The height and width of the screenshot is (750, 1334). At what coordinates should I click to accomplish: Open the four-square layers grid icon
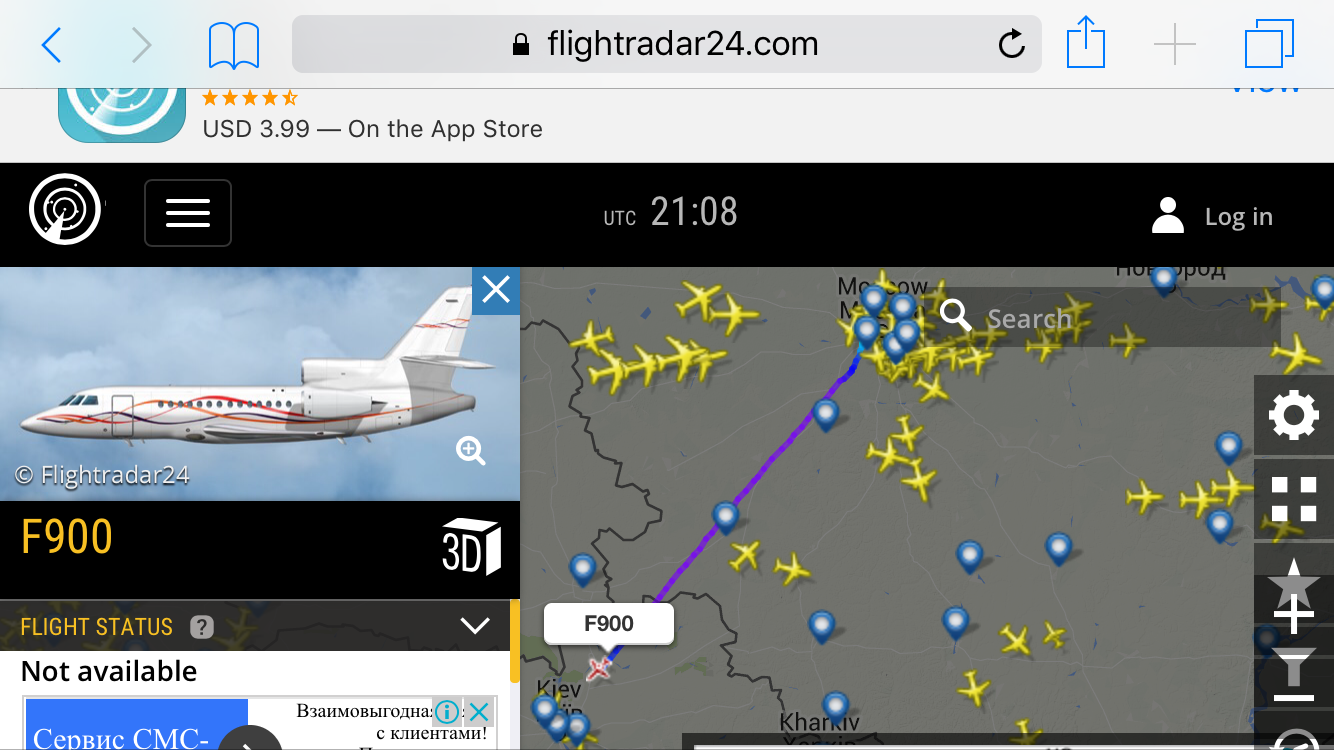(x=1293, y=500)
